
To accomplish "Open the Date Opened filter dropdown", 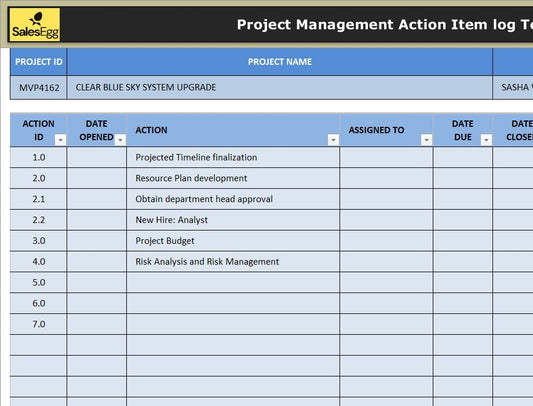I will click(120, 140).
